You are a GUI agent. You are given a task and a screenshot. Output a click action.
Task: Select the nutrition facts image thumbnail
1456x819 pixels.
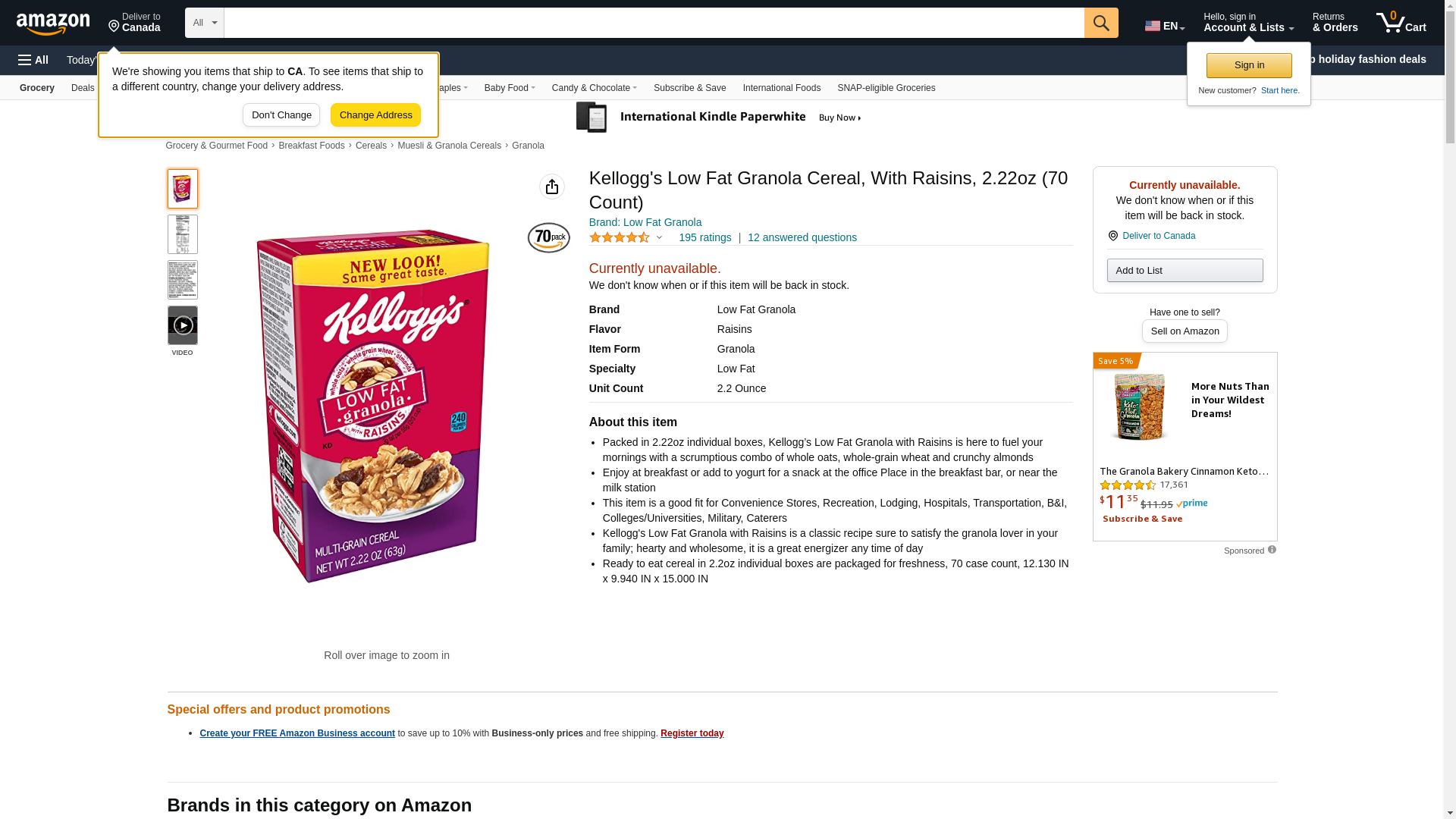point(183,234)
